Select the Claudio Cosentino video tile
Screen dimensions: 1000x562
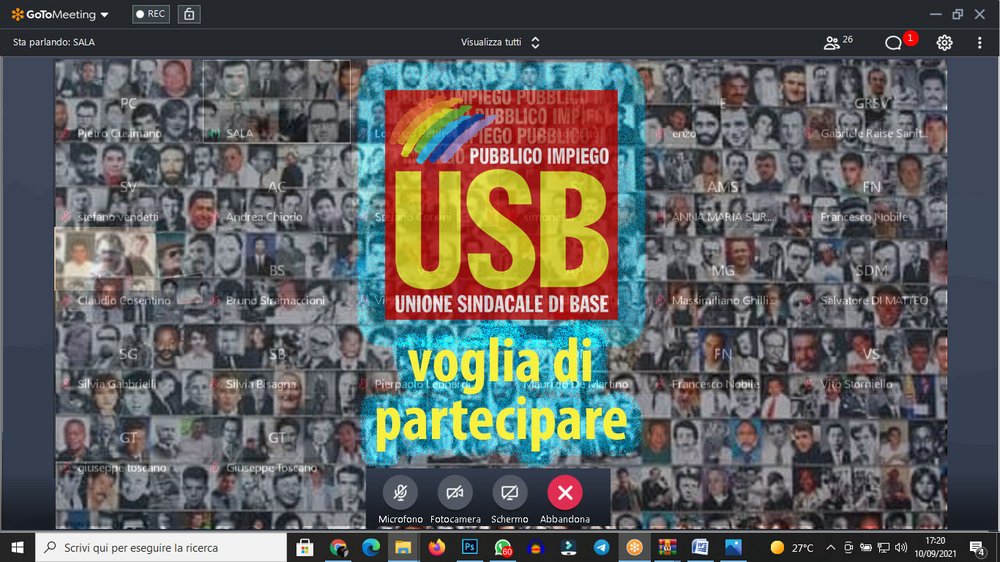(x=128, y=269)
